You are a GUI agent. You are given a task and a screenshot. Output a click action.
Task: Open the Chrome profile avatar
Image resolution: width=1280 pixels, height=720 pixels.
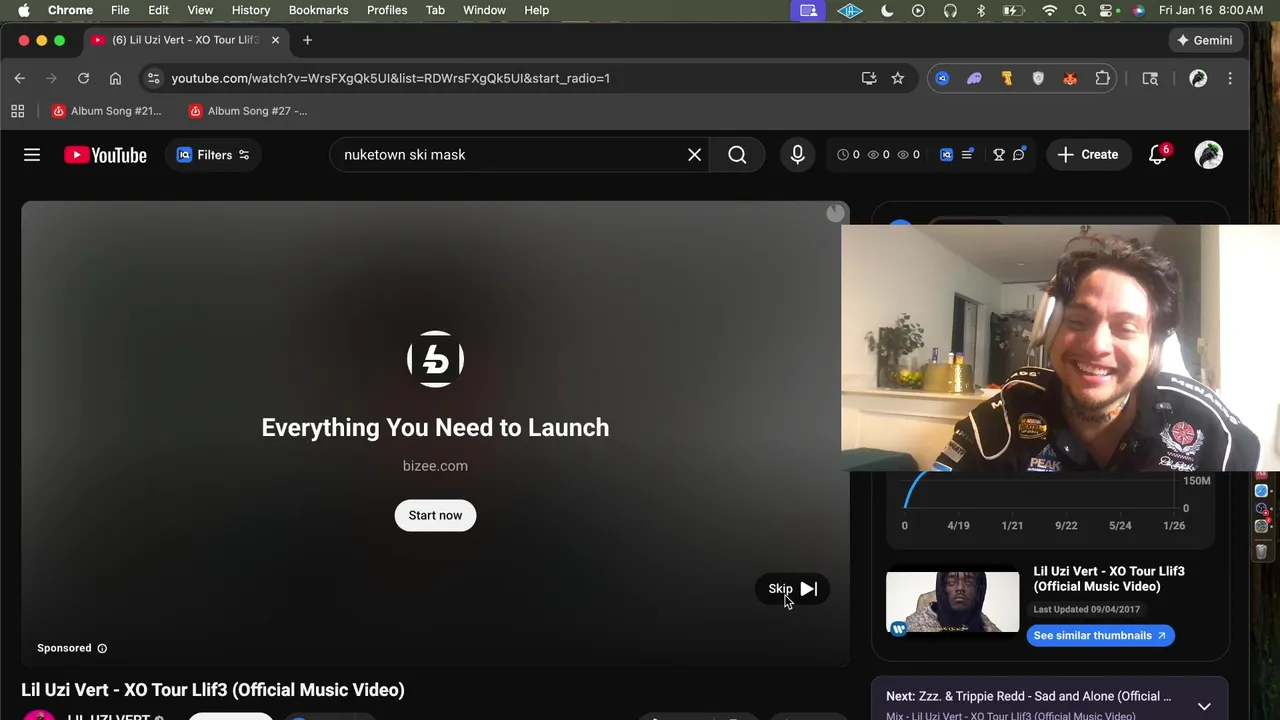coord(1198,78)
